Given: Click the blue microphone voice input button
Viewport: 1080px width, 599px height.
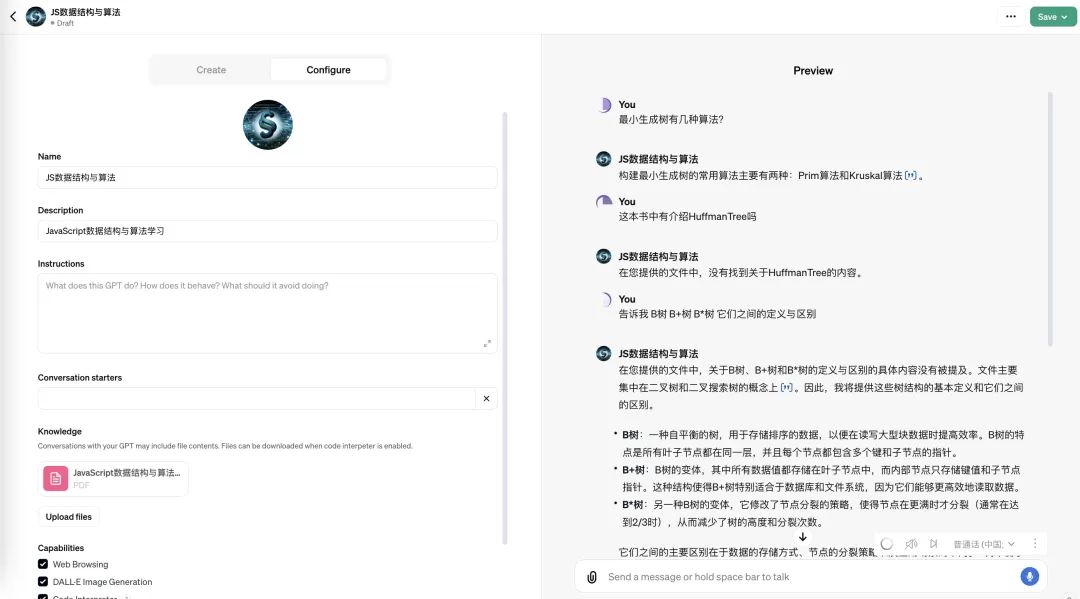Looking at the screenshot, I should (1029, 576).
